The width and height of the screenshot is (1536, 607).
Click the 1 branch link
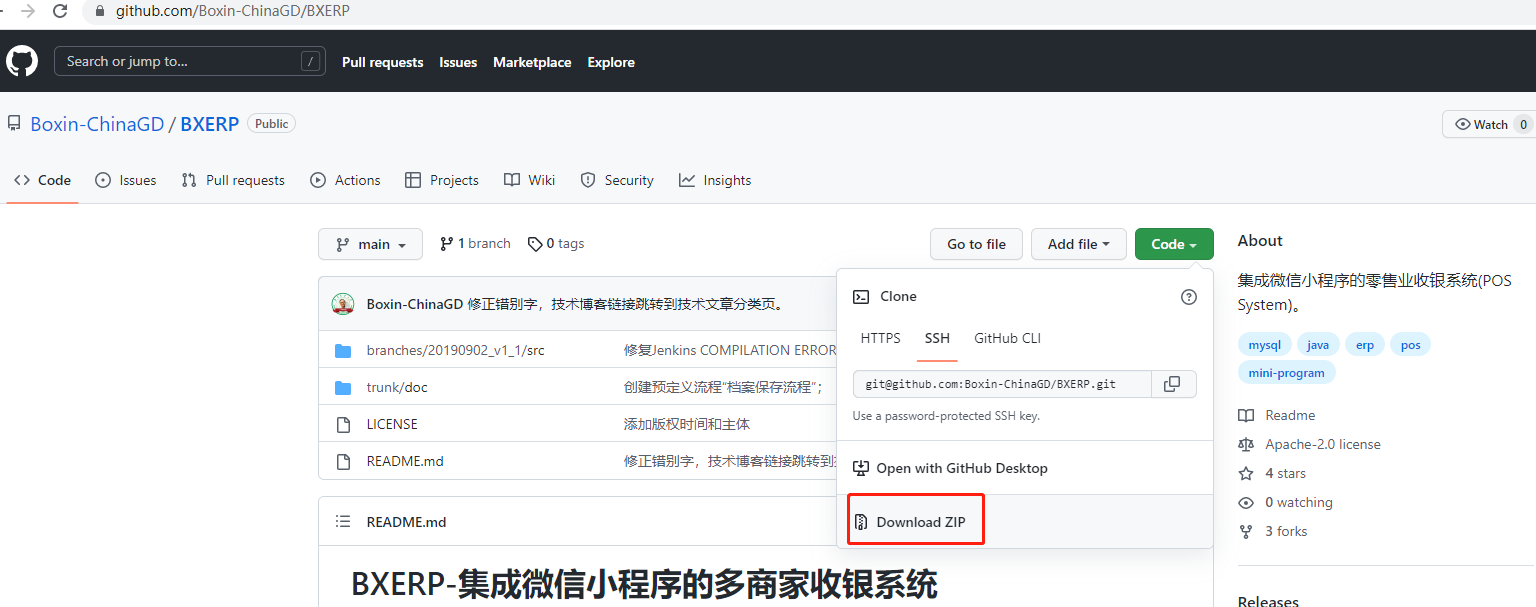(x=475, y=244)
